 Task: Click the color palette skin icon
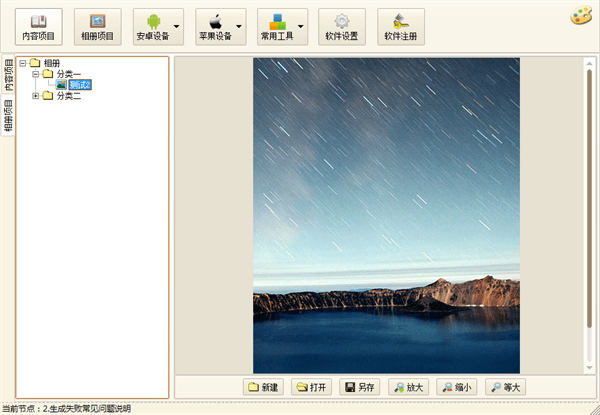(x=581, y=16)
